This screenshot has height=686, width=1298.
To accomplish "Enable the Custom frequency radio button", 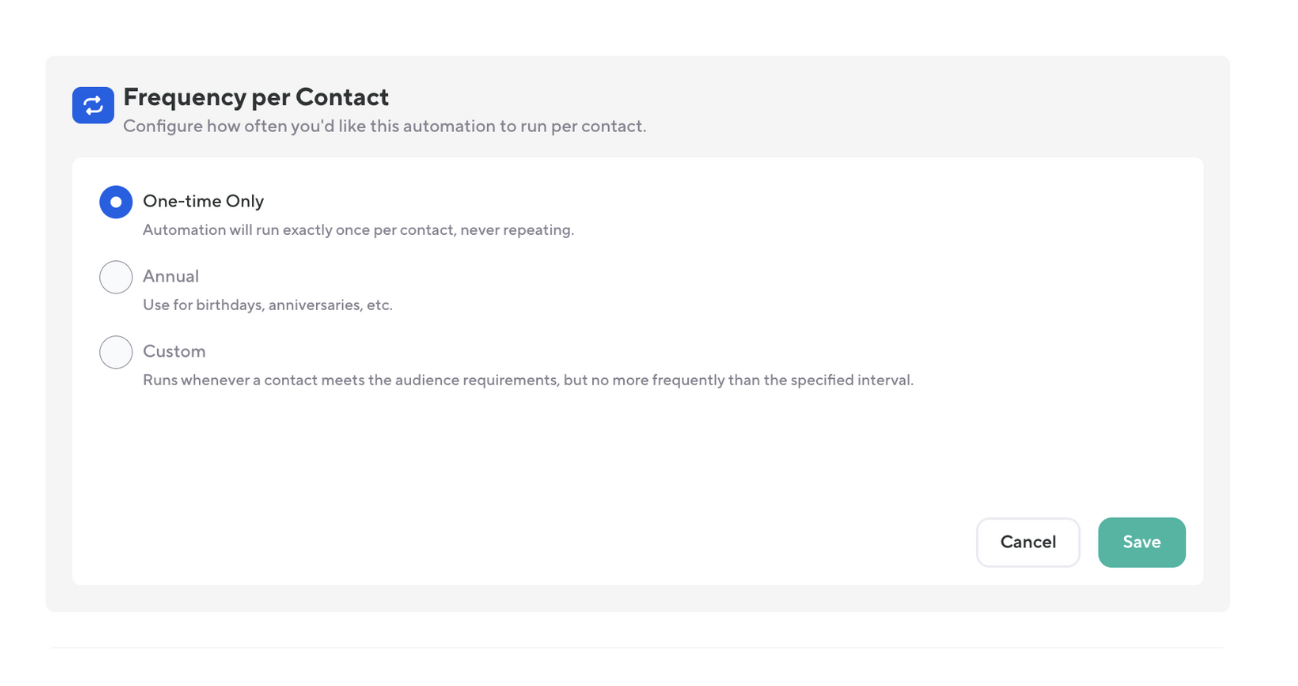I will (x=116, y=352).
